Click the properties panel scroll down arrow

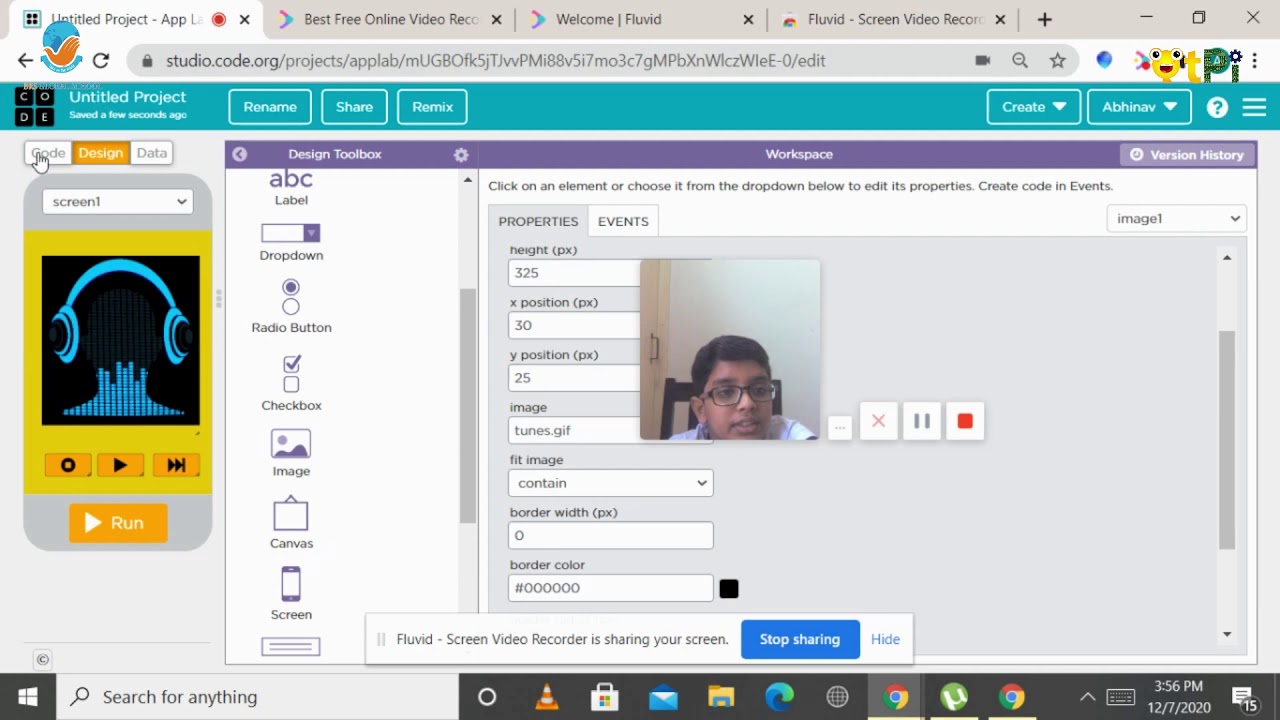[1227, 634]
